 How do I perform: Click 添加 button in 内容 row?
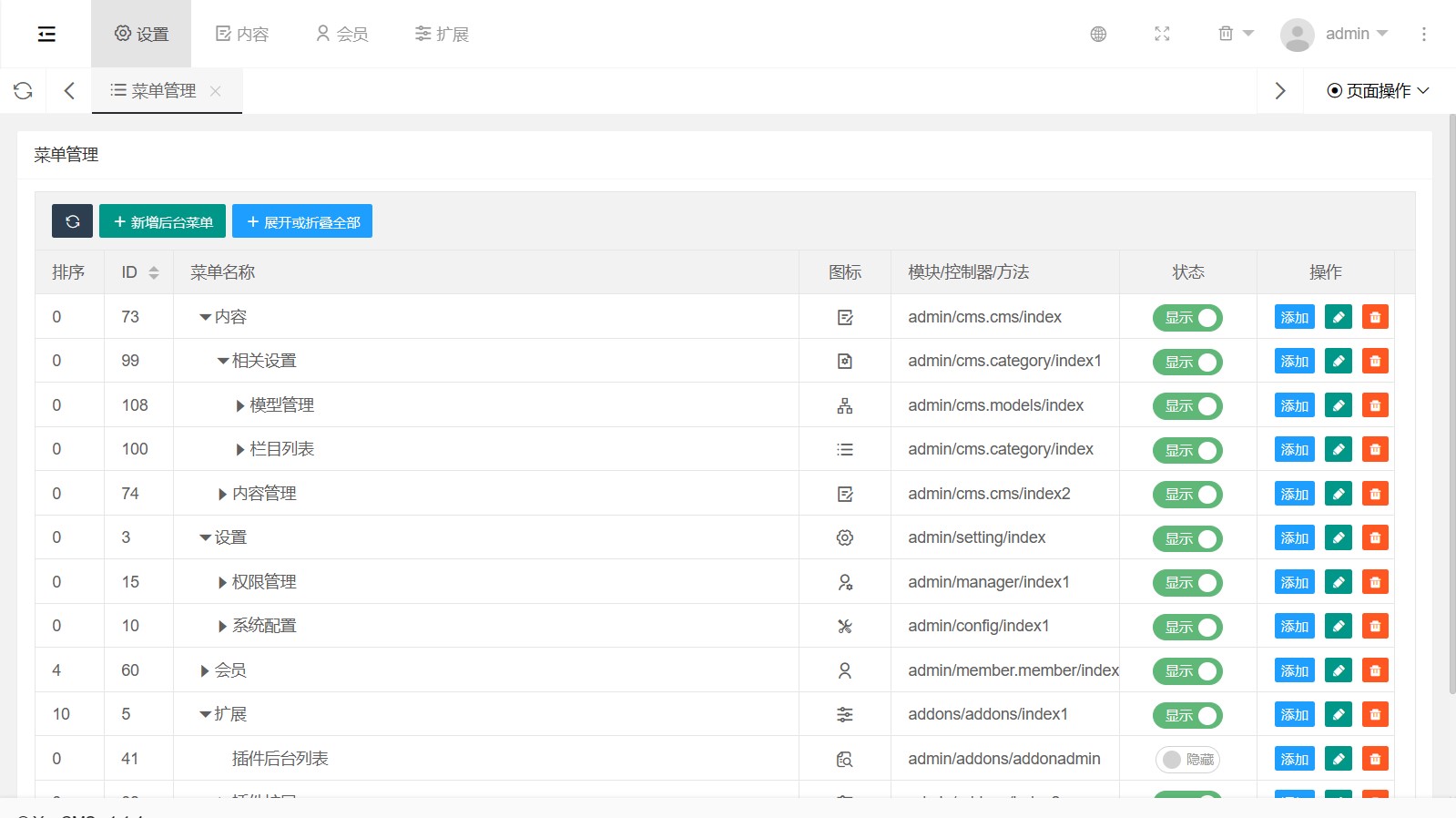[x=1295, y=317]
